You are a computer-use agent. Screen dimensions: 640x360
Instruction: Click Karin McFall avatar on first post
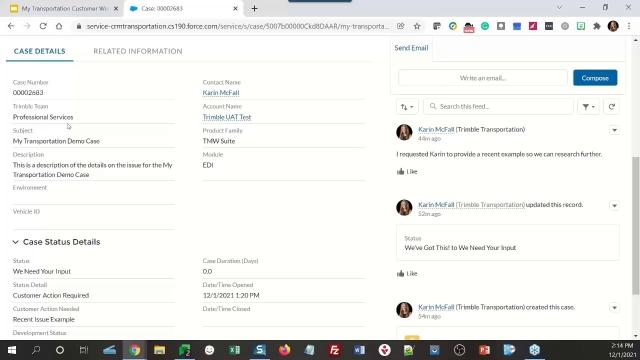404,132
